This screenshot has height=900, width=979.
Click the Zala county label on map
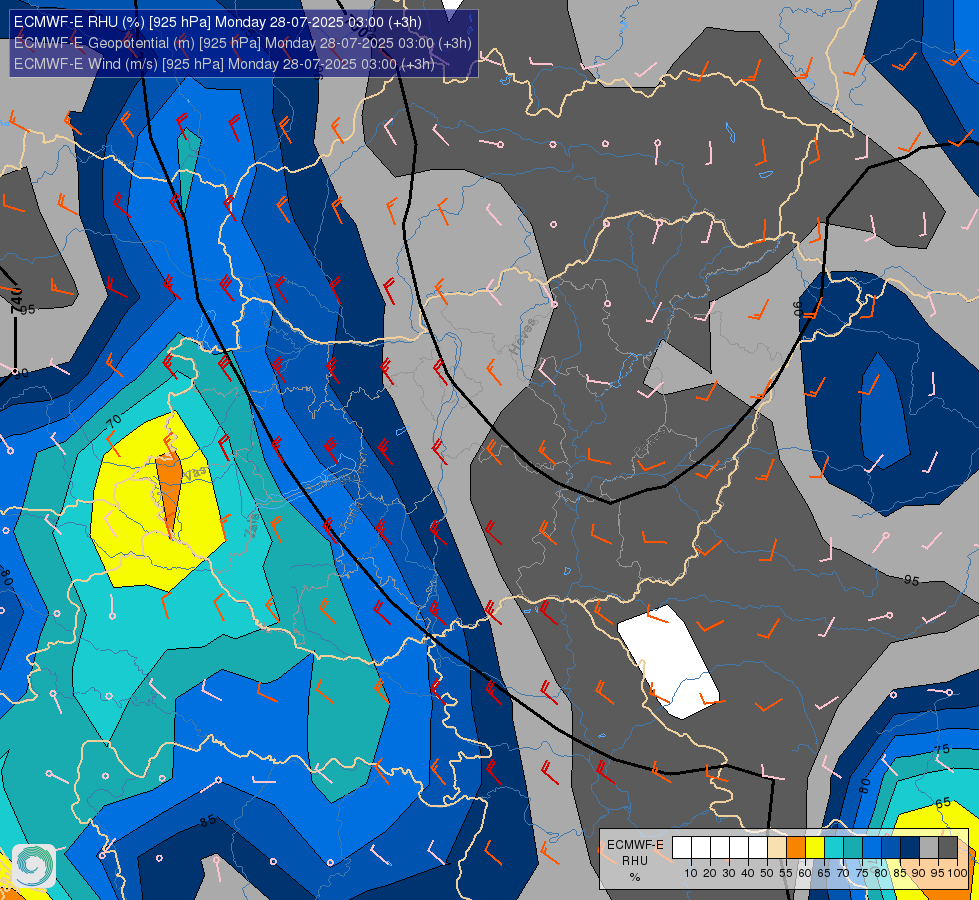(x=252, y=525)
